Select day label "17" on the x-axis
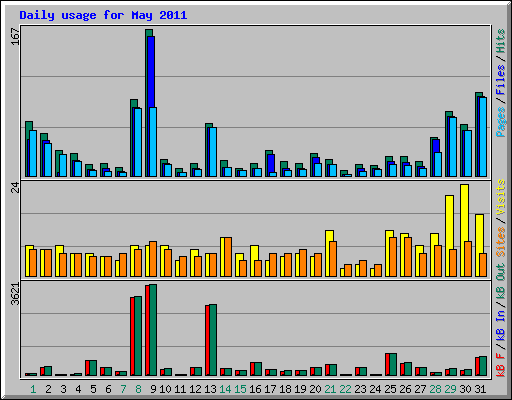 coord(270,389)
